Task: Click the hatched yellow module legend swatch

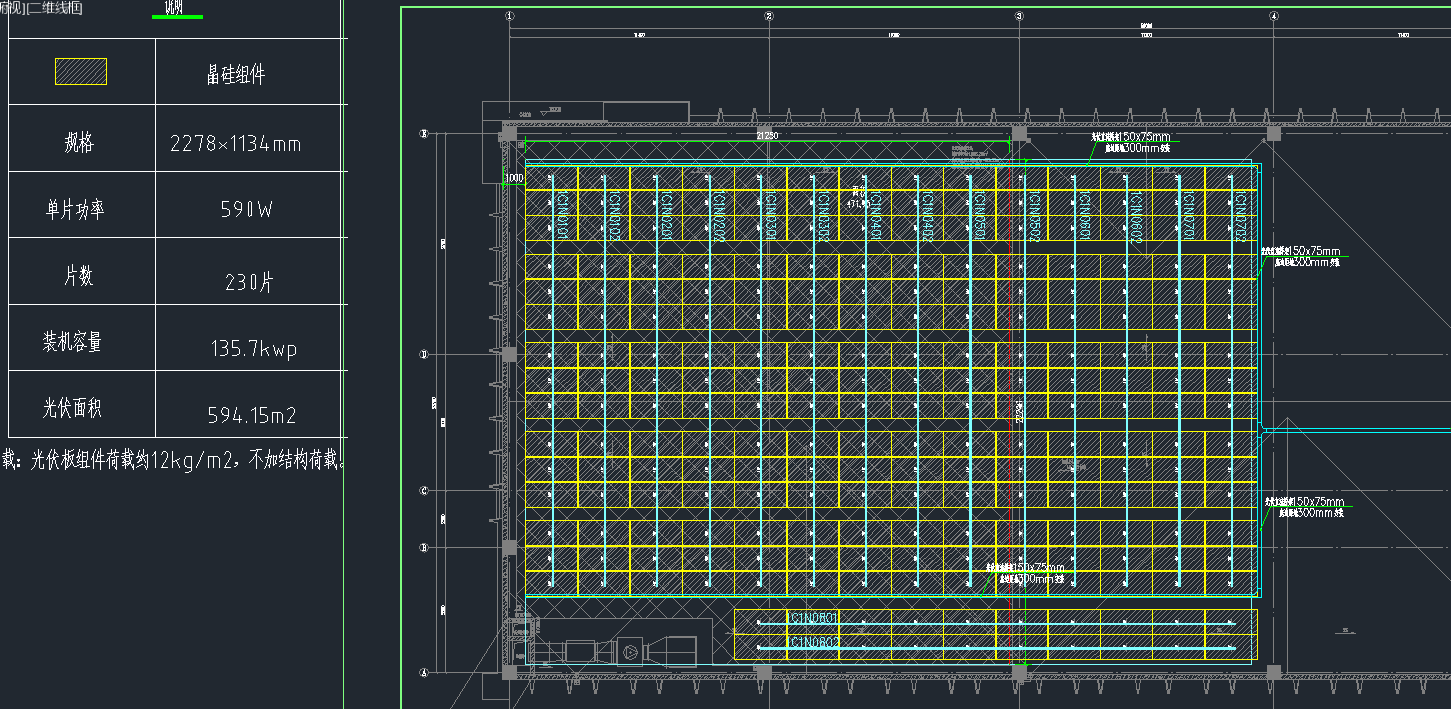Action: (80, 72)
